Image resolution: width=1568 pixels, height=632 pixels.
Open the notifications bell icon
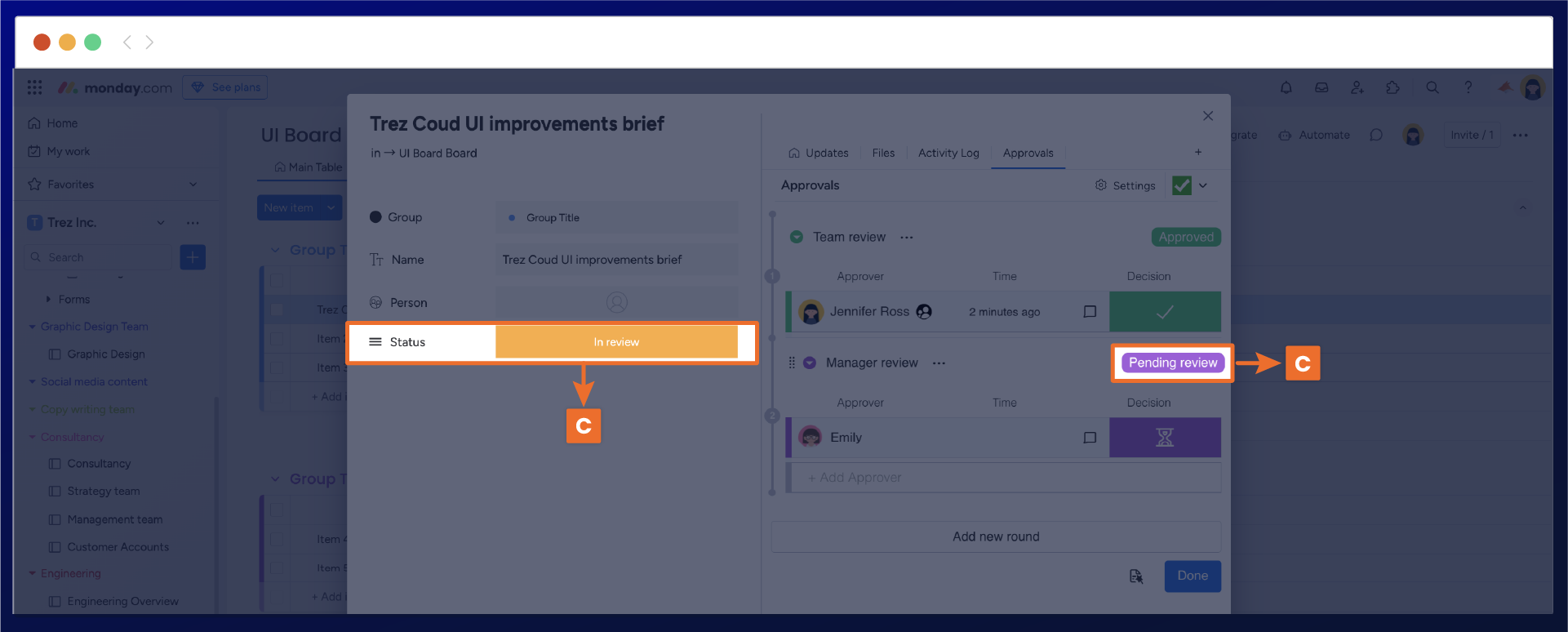[1286, 87]
